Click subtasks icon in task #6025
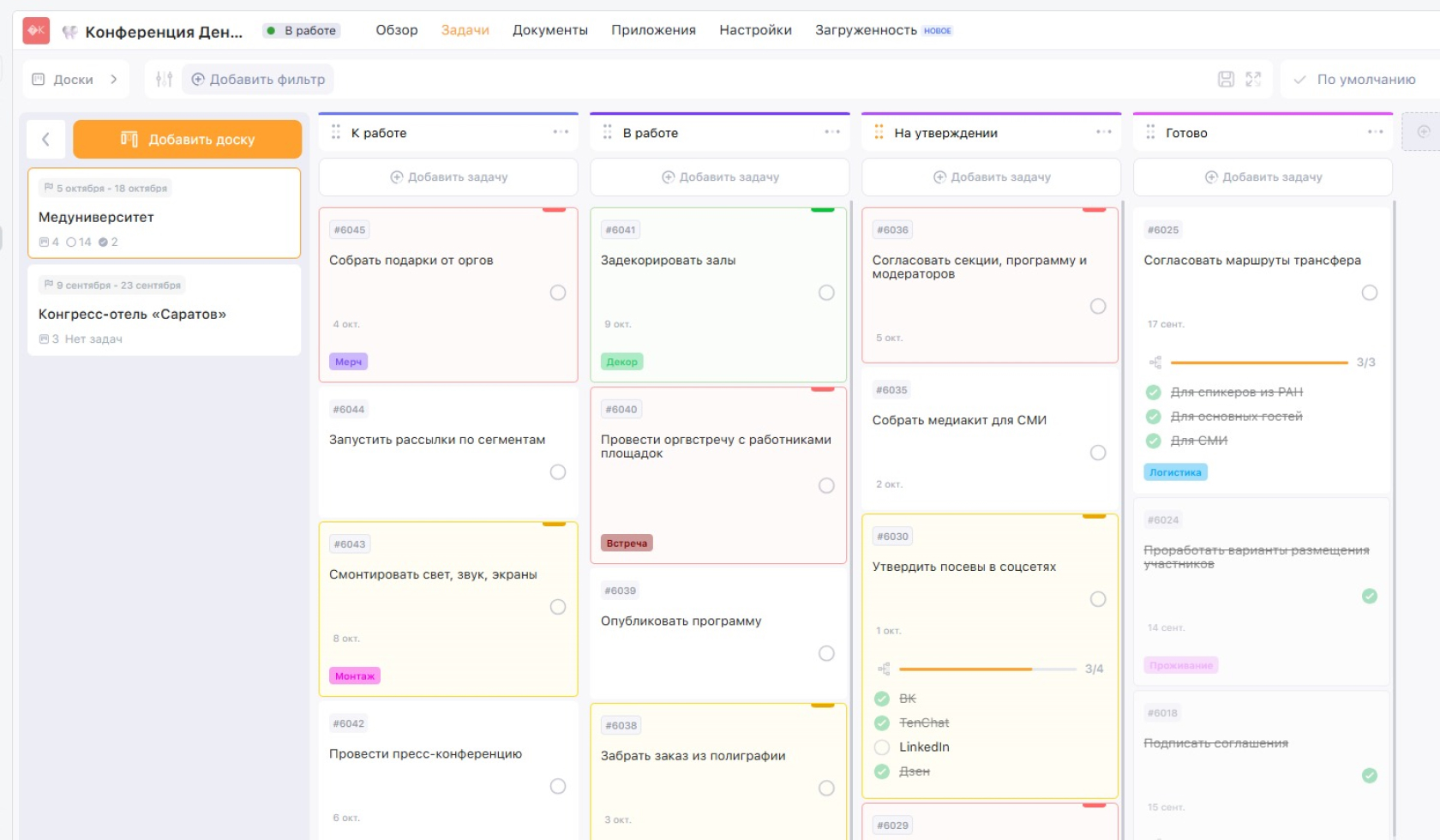This screenshot has width=1440, height=840. coord(1155,363)
